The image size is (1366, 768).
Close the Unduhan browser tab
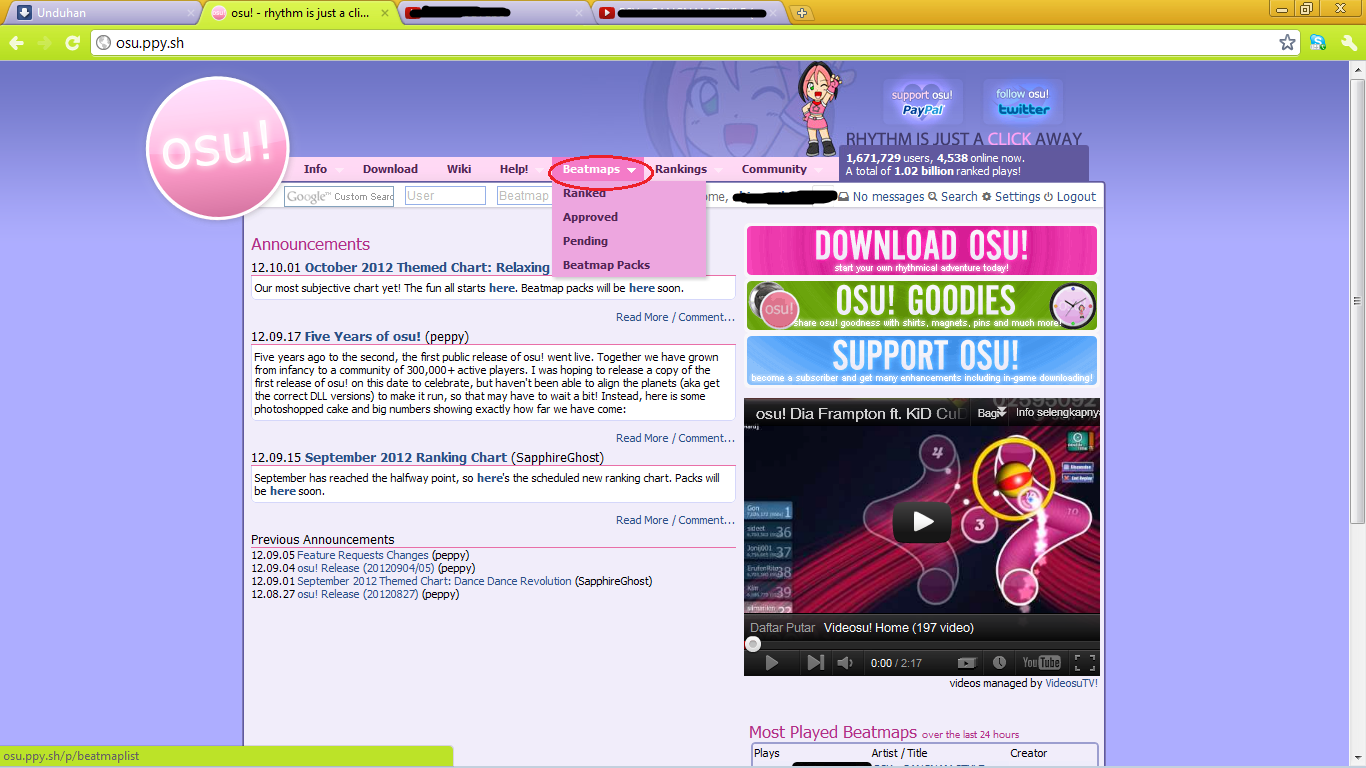point(191,13)
